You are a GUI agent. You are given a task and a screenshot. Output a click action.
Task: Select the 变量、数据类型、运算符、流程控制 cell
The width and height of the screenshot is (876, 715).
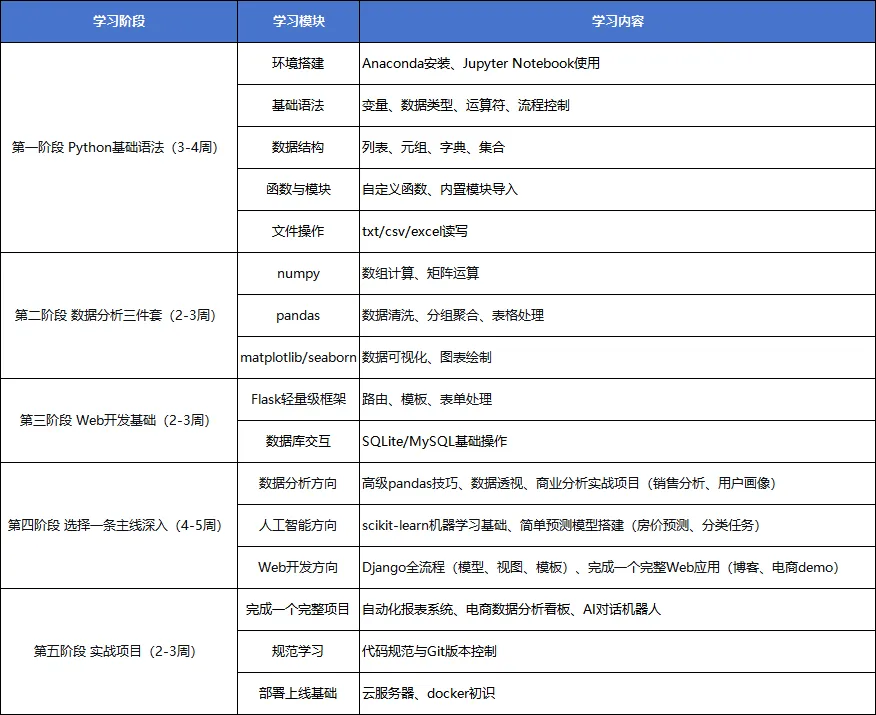[617, 106]
